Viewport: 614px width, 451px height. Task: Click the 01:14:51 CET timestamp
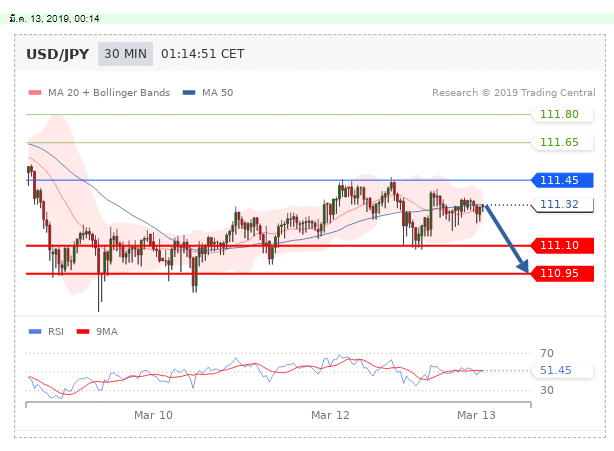coord(203,54)
